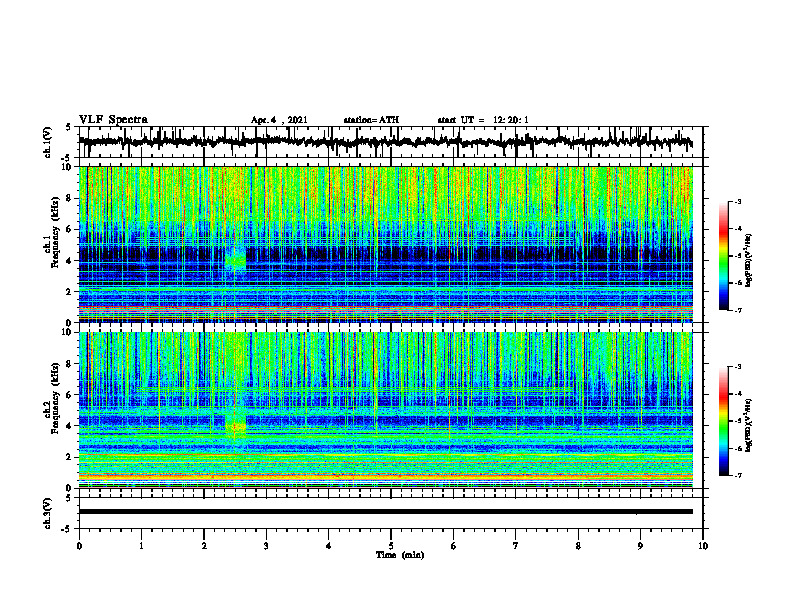Click the "9" tick on the time axis

tap(640, 546)
